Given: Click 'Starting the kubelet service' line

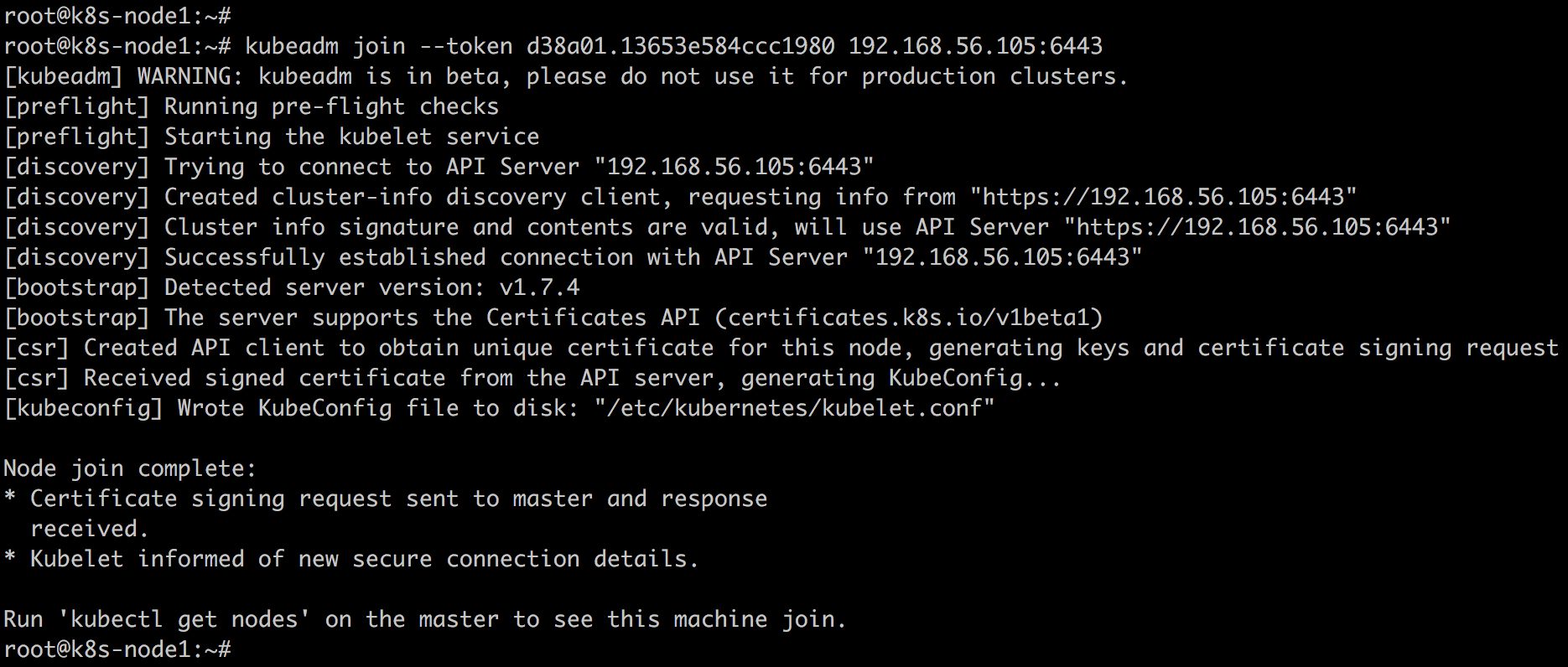Looking at the screenshot, I should [271, 137].
